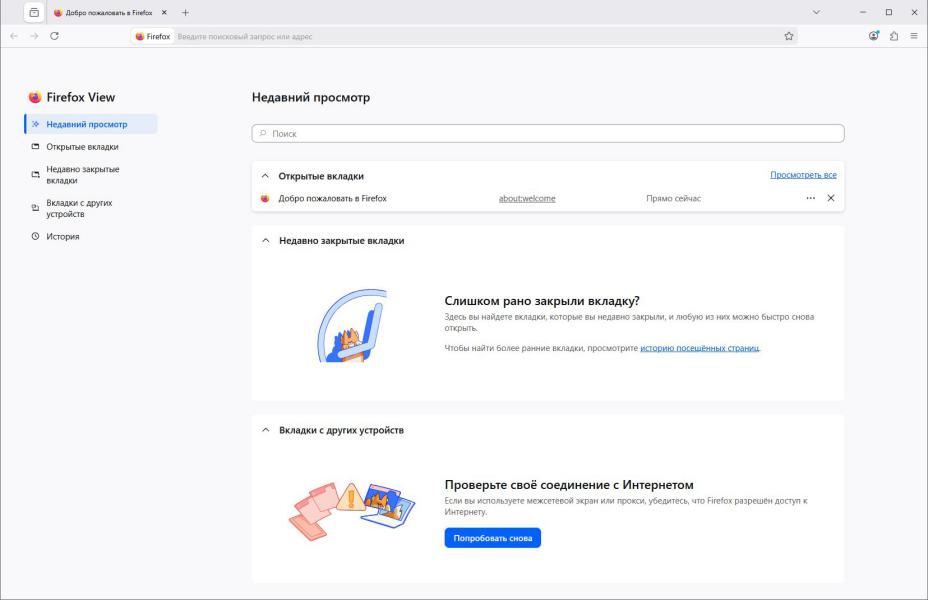928x600 pixels.
Task: Collapse the Открытые вкладки section
Action: (x=265, y=176)
